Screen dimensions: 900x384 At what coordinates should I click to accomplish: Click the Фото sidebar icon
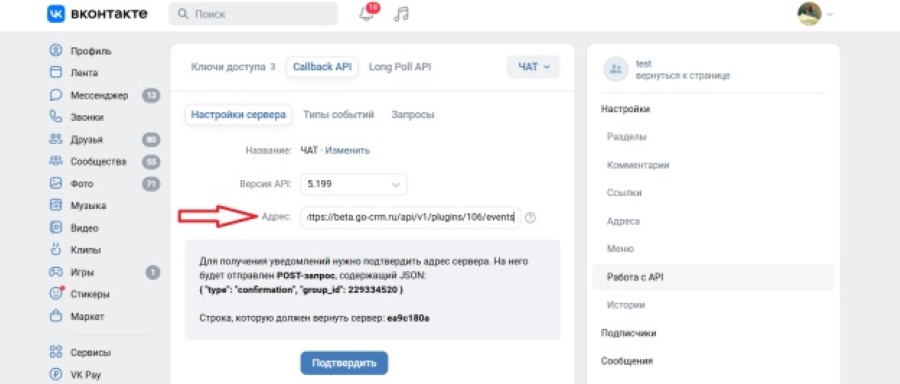(x=56, y=184)
